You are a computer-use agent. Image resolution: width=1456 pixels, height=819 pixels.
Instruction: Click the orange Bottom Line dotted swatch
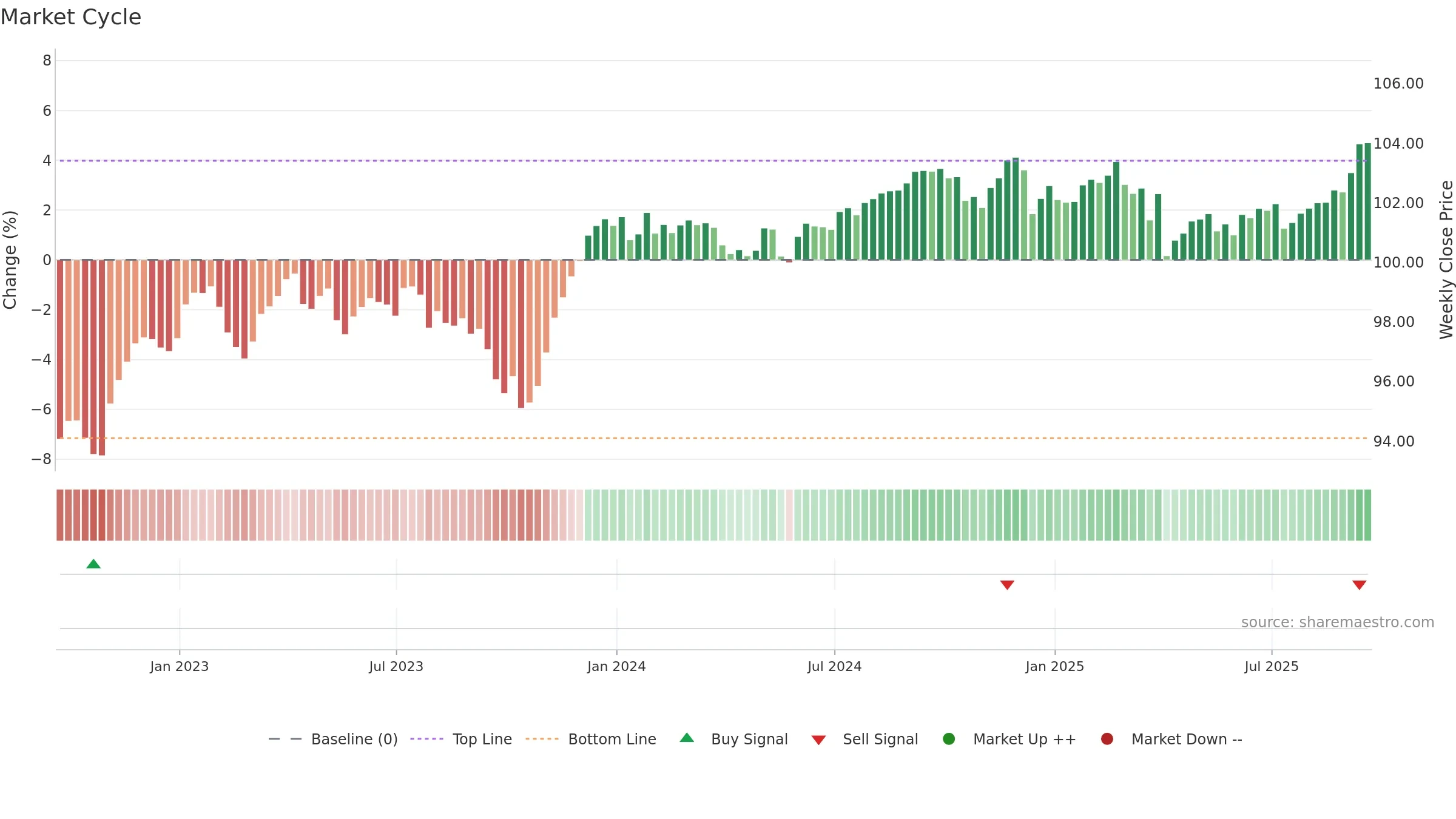click(x=542, y=739)
